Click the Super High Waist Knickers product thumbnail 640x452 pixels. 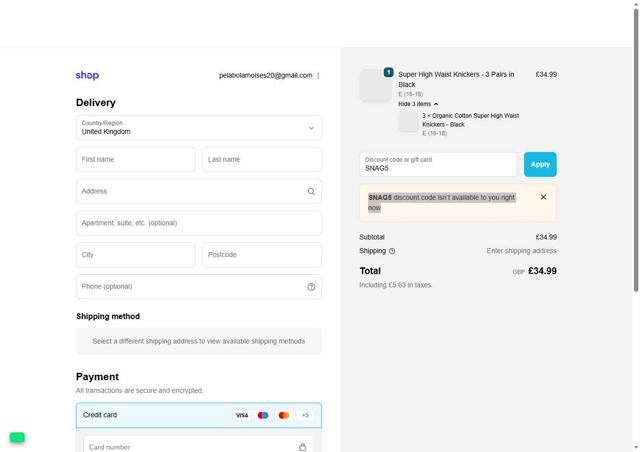coord(375,85)
